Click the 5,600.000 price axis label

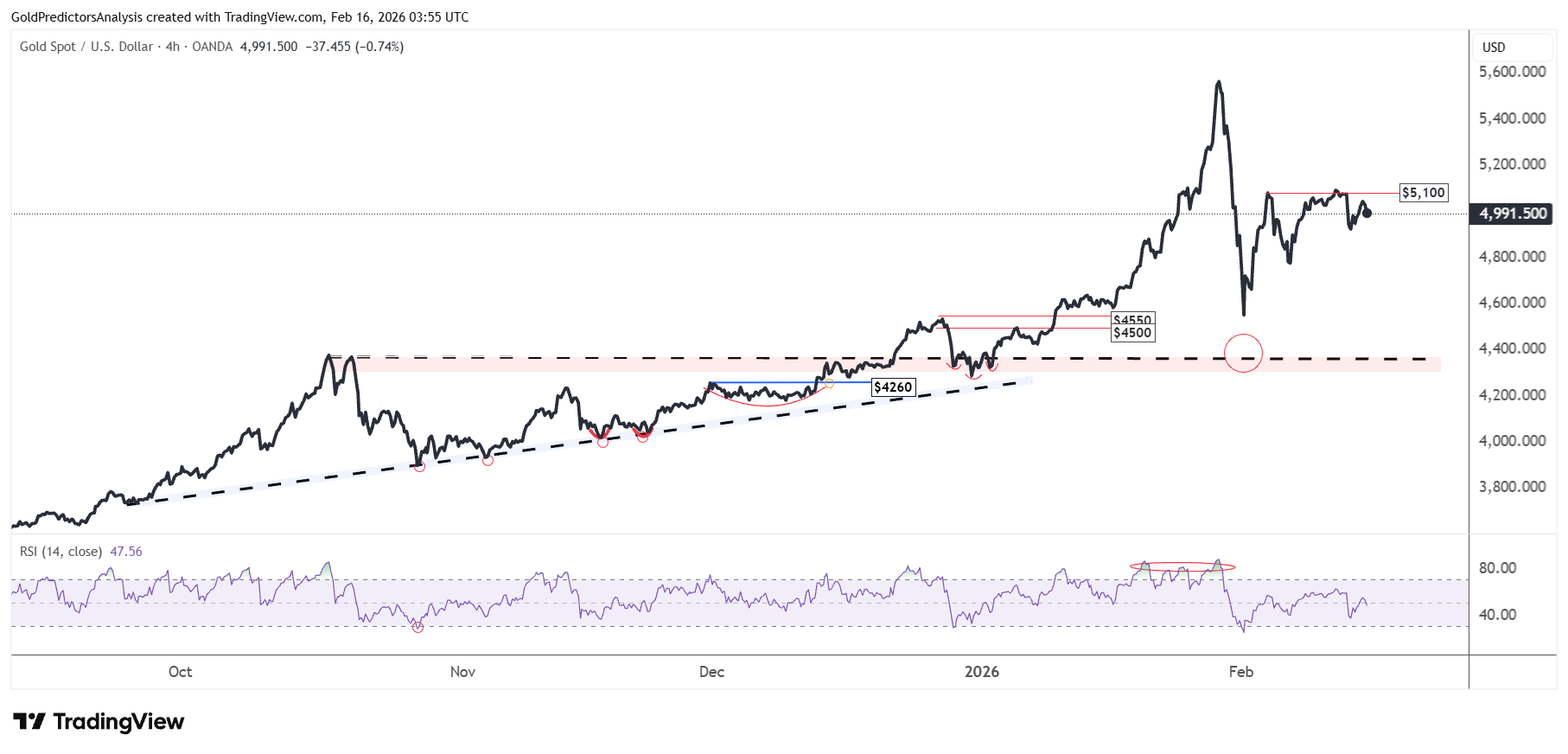[1513, 72]
